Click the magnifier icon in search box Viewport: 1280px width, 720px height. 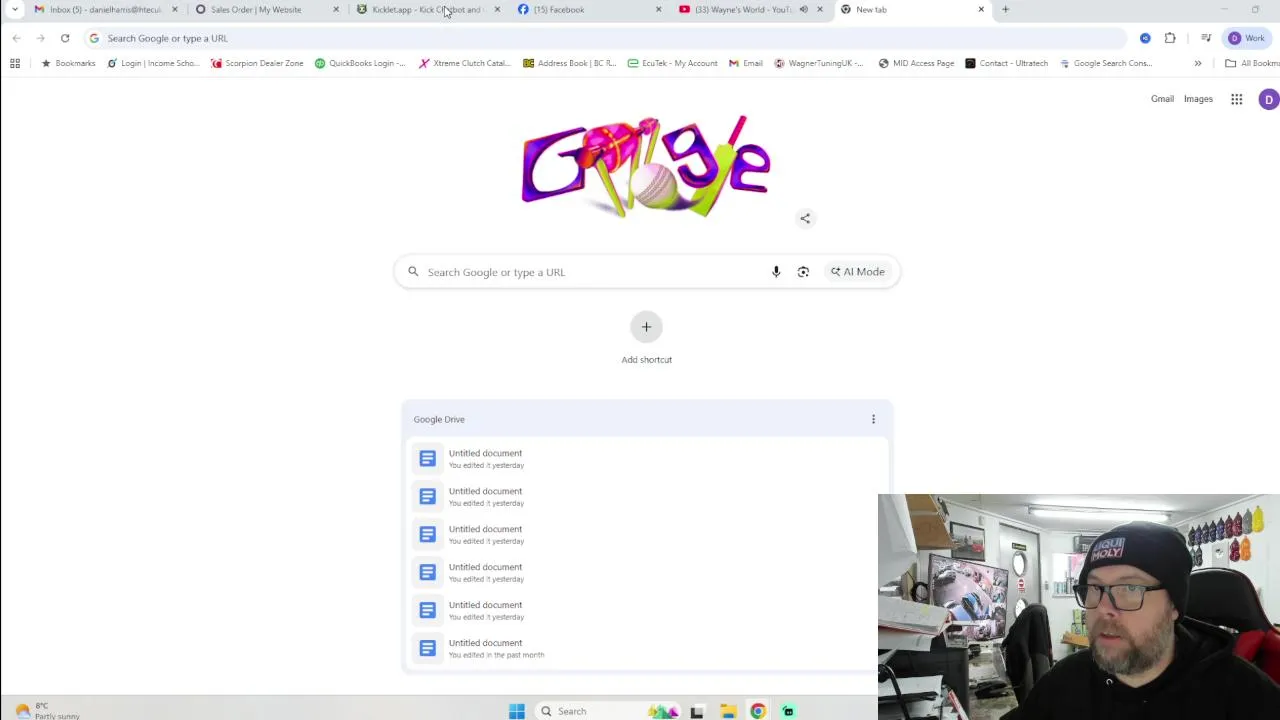coord(413,272)
